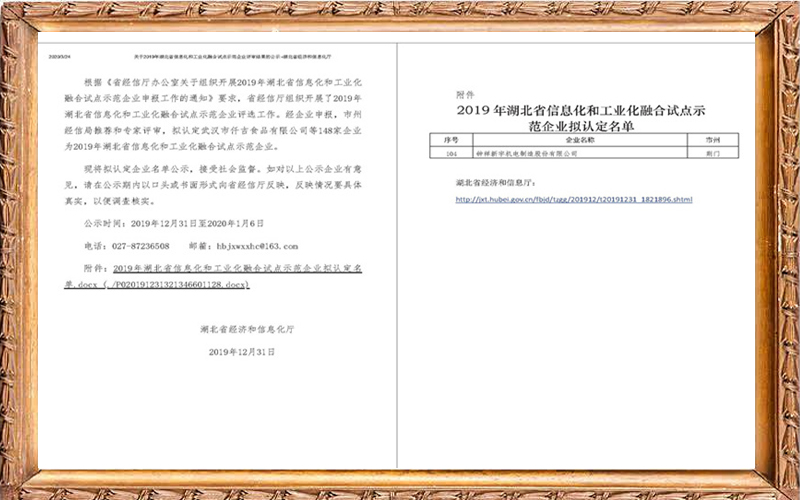Screen dimensions: 800x500
Task: Click the company name 钟祥新宇机电制造股份有限公司
Action: [535, 155]
